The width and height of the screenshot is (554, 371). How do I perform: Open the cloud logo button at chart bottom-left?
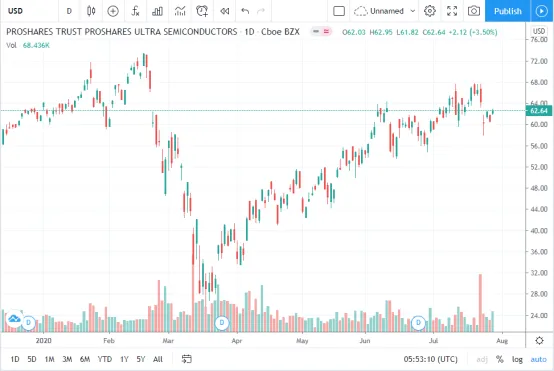[14, 318]
